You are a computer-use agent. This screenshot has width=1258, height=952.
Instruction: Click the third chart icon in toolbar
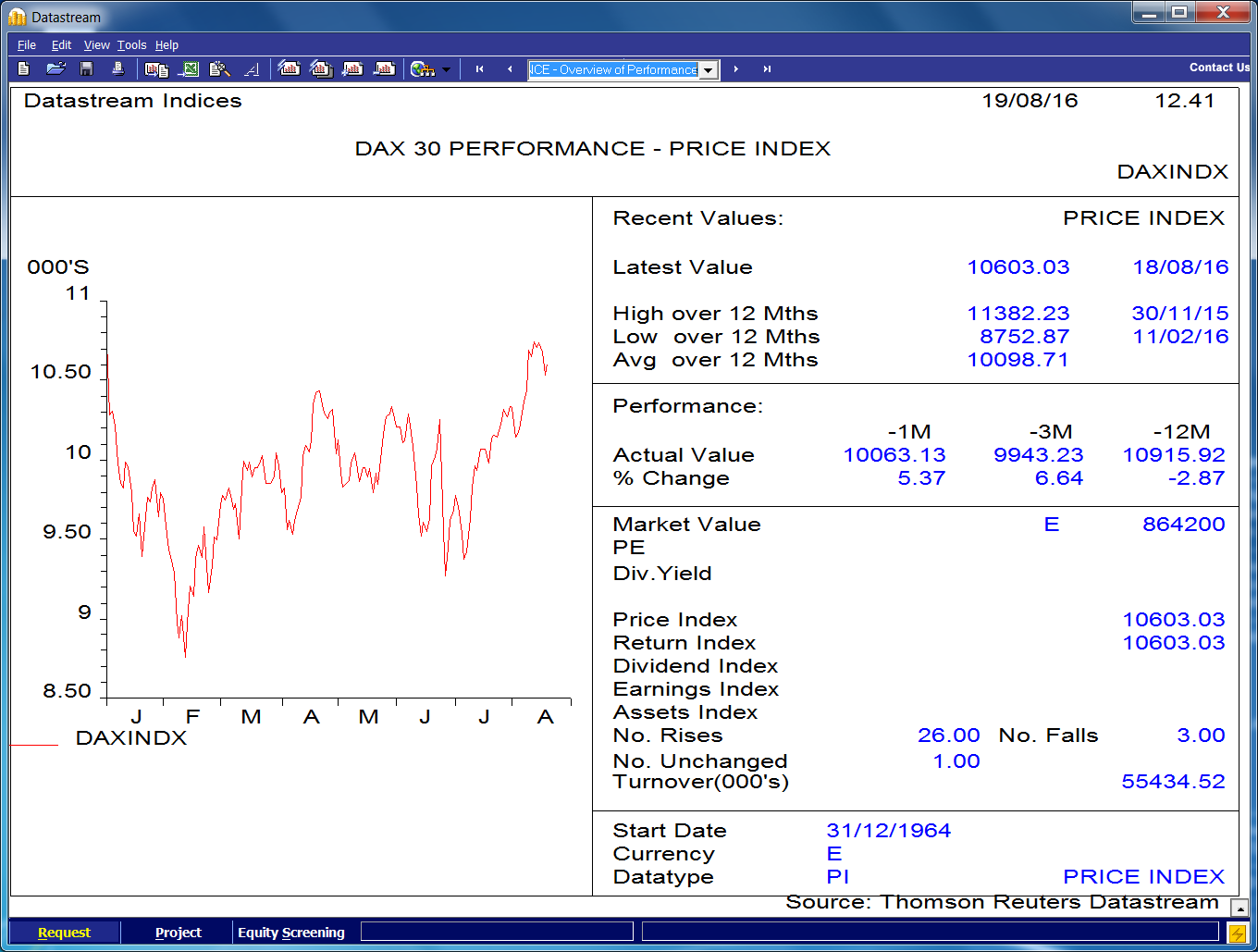pyautogui.click(x=352, y=68)
